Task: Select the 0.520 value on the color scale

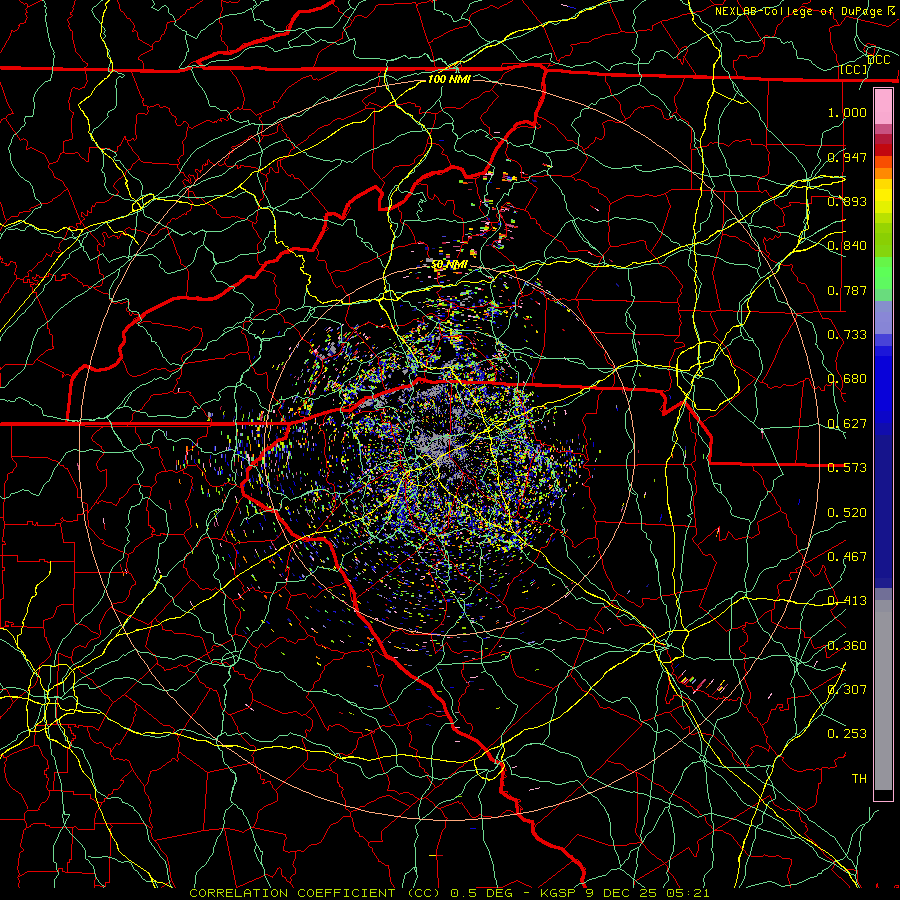Action: (x=847, y=513)
